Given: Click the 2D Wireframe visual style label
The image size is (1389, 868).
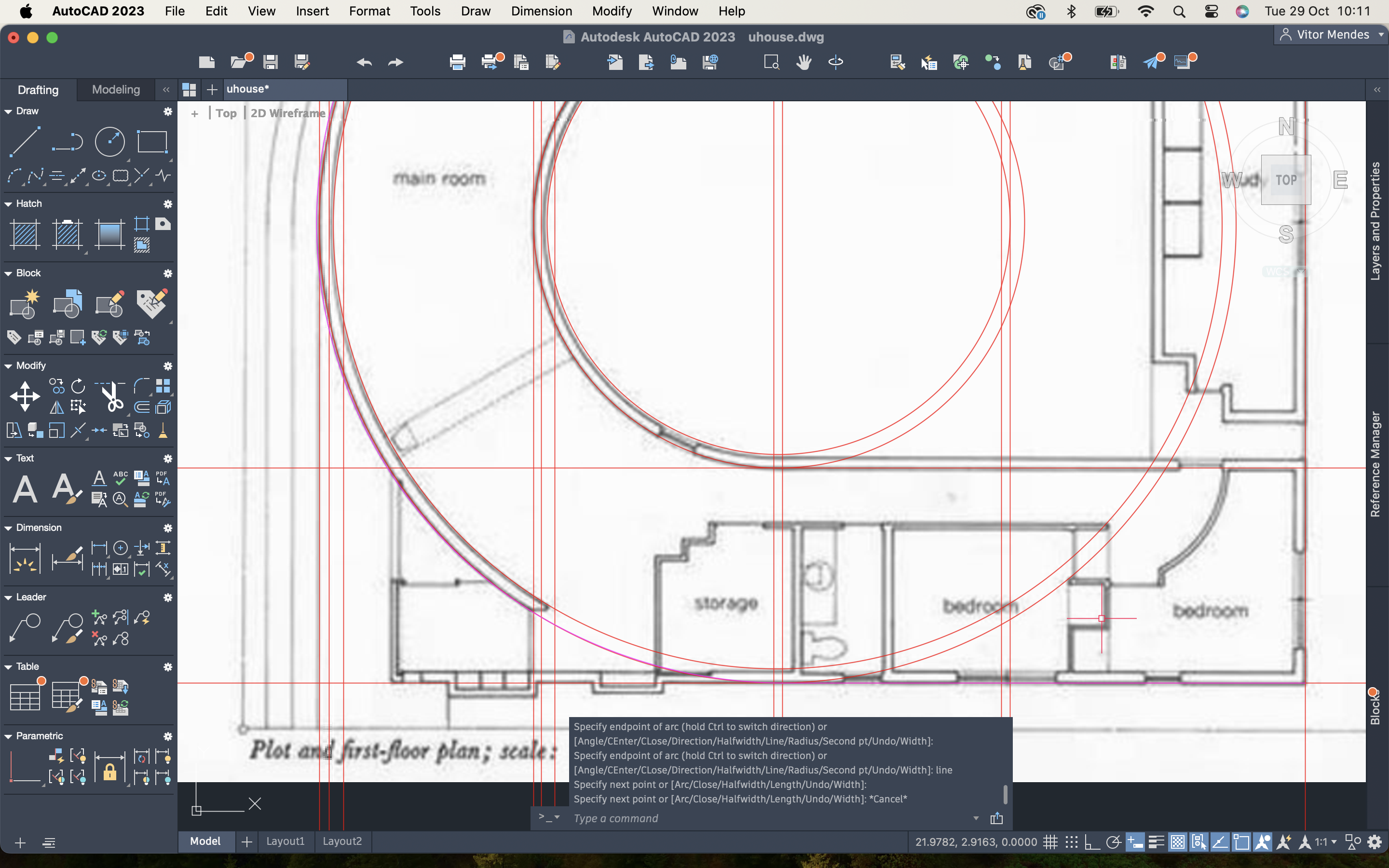Looking at the screenshot, I should pos(288,113).
